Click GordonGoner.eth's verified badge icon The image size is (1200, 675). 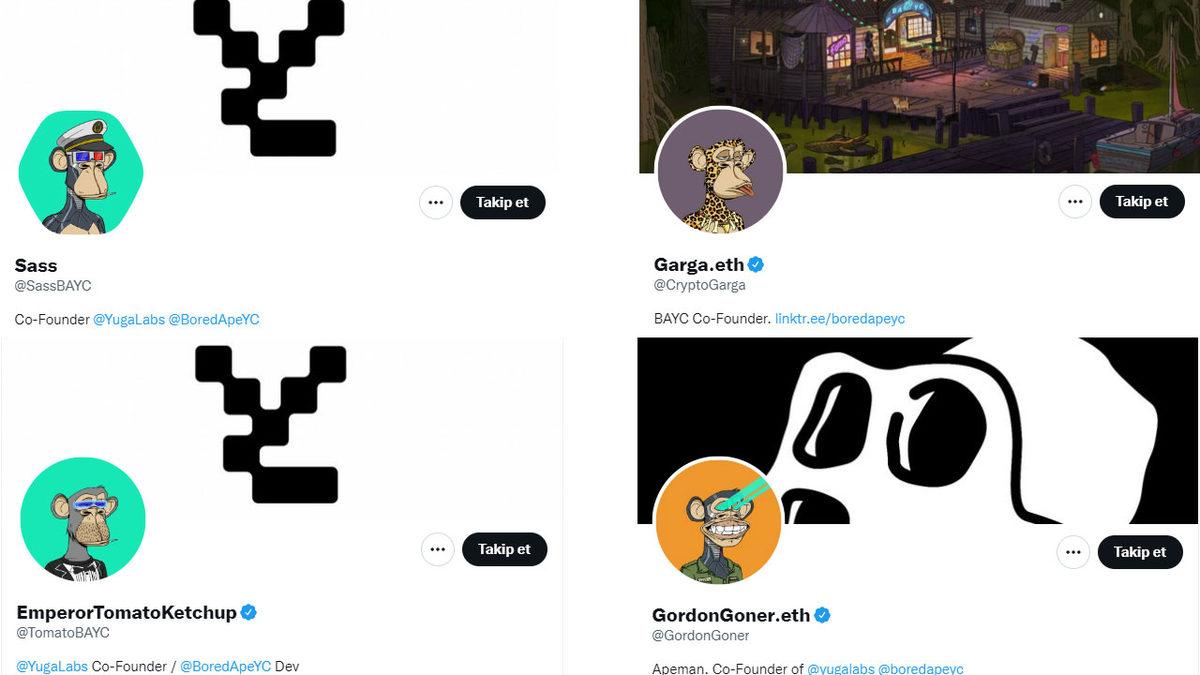[823, 615]
